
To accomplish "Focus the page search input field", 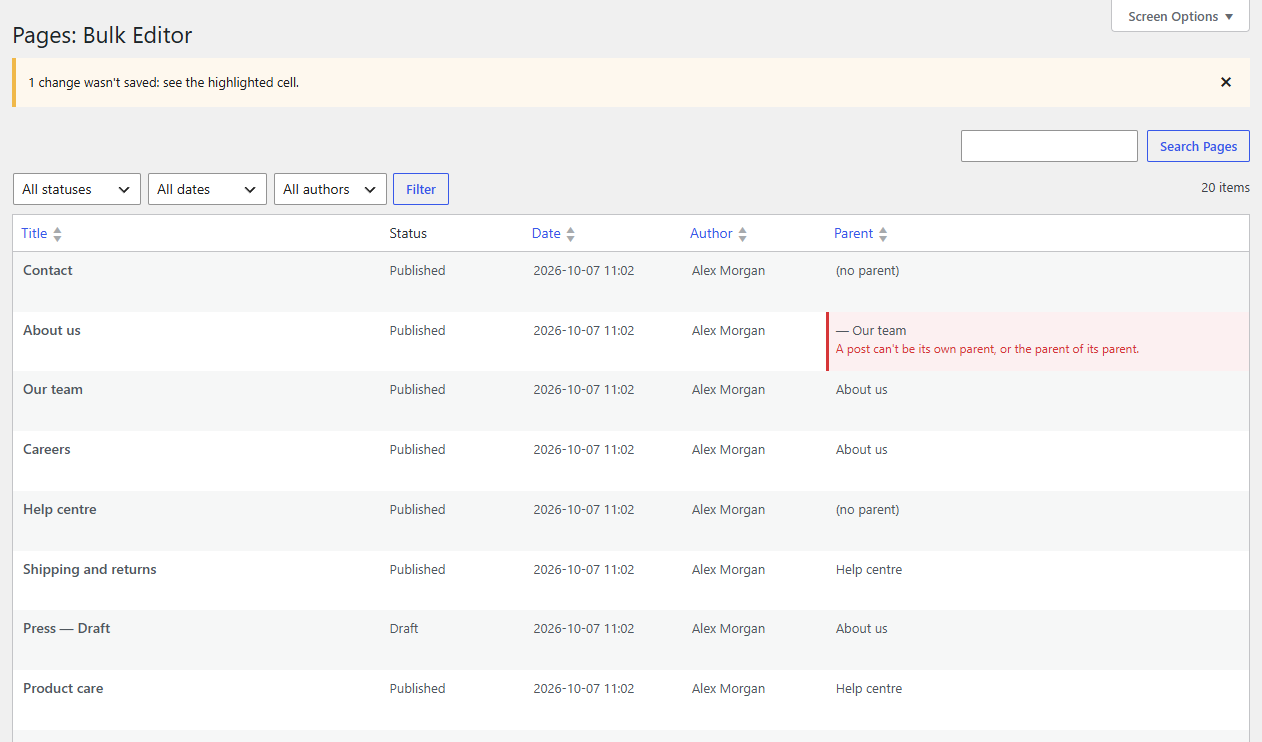I will pyautogui.click(x=1049, y=146).
